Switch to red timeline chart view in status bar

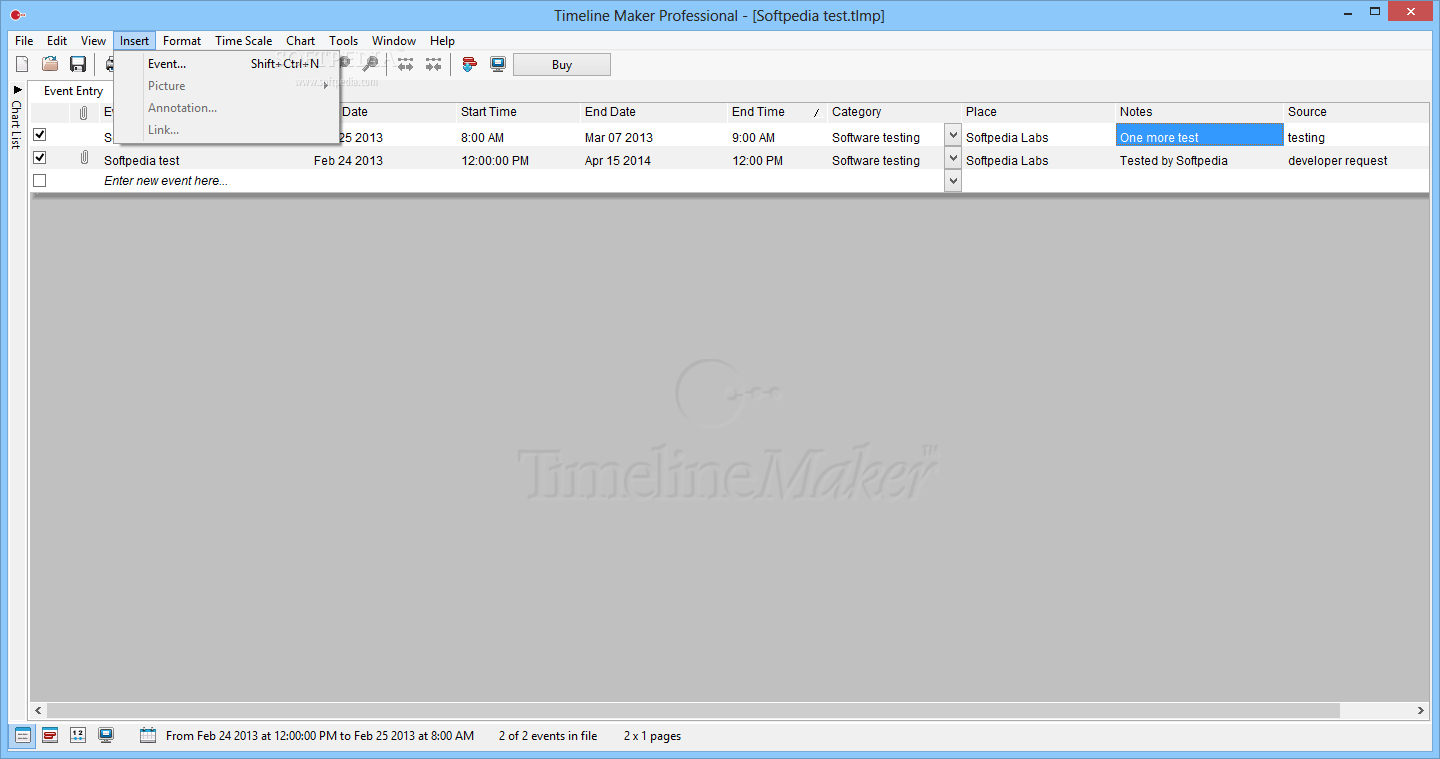50,736
